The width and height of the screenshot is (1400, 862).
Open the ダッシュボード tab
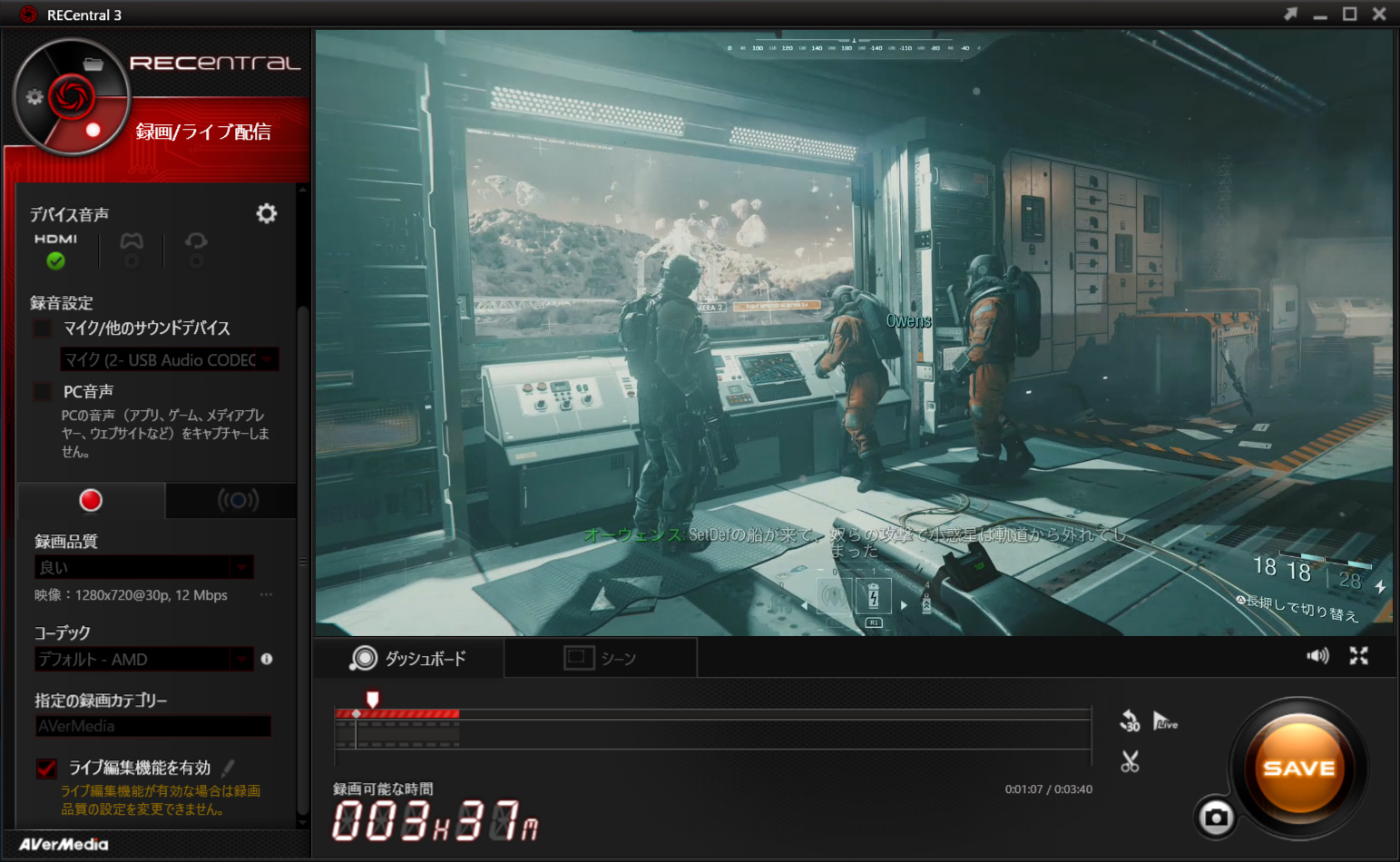coord(408,658)
